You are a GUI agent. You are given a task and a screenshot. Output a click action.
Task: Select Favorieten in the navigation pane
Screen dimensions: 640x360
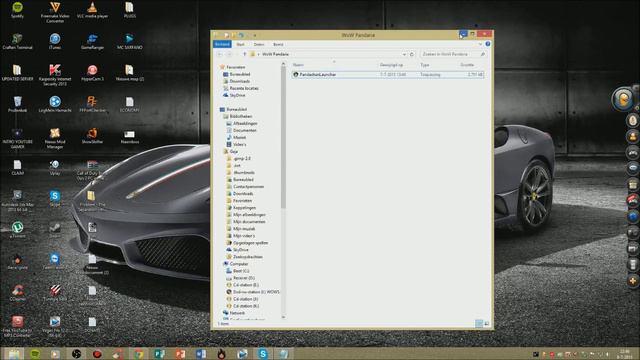236,67
